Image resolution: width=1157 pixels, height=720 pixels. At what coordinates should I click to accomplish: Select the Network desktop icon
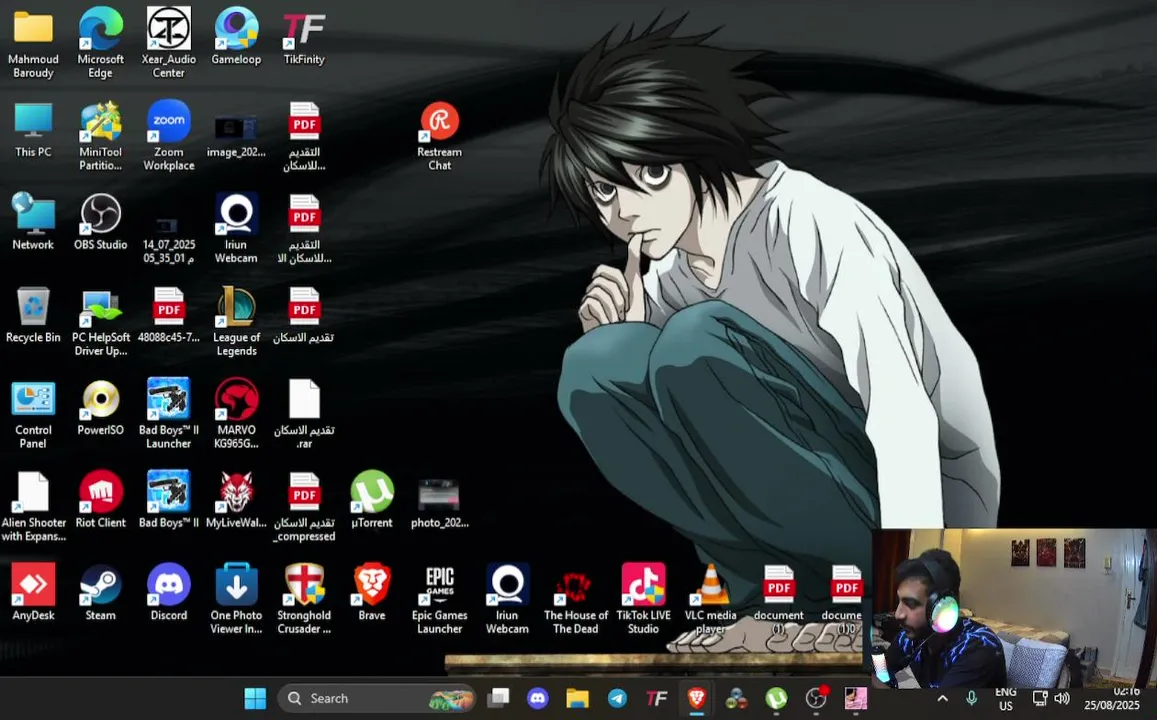point(33,221)
